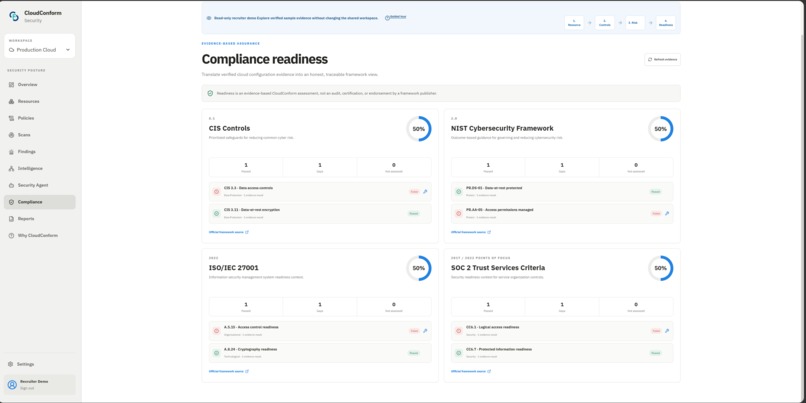Open A.8.24 Cryptography readiness row
The height and width of the screenshot is (403, 806).
(320, 353)
